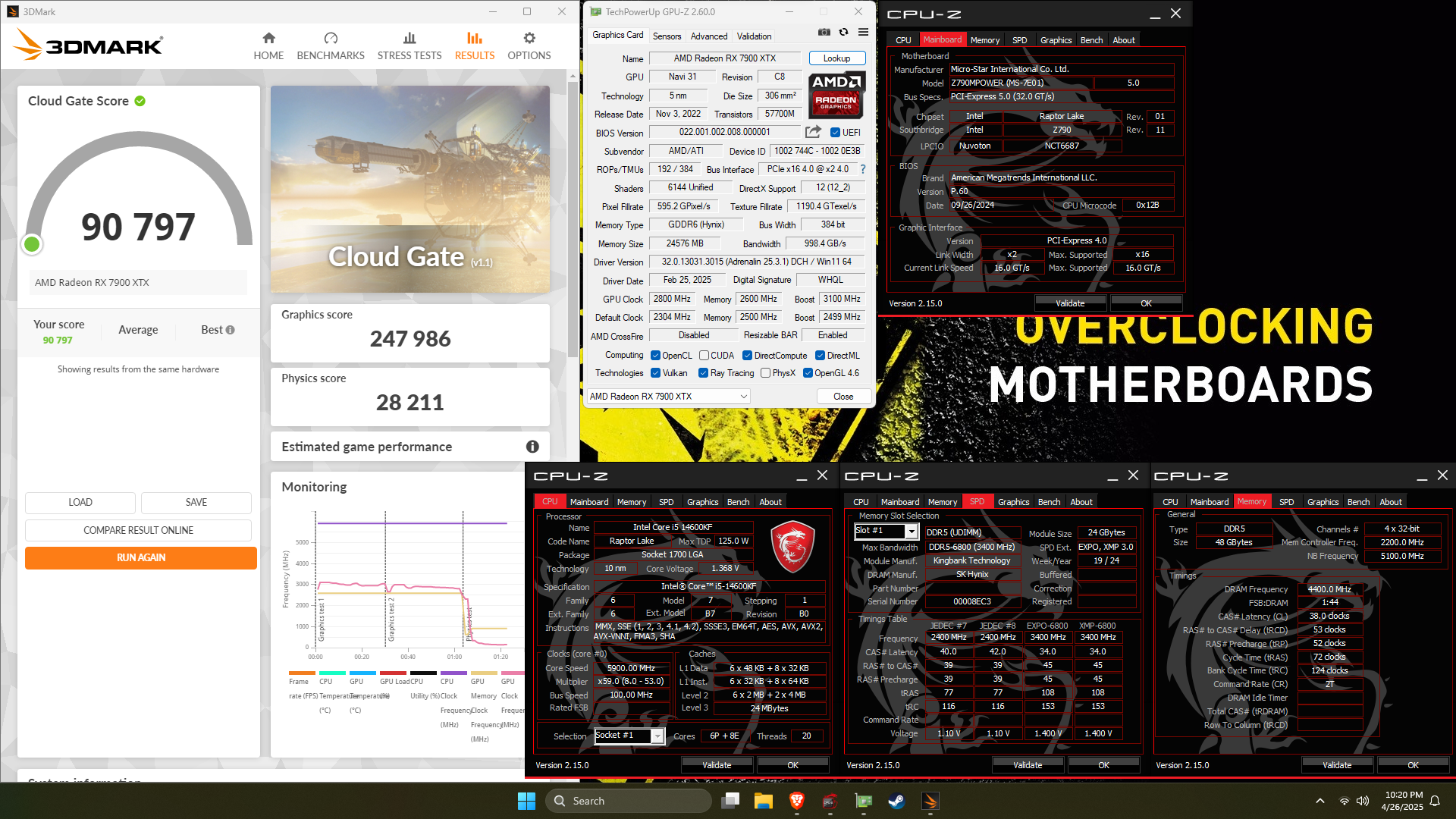Click the red GPU Load legend swatch
1456x819 pixels.
[393, 673]
